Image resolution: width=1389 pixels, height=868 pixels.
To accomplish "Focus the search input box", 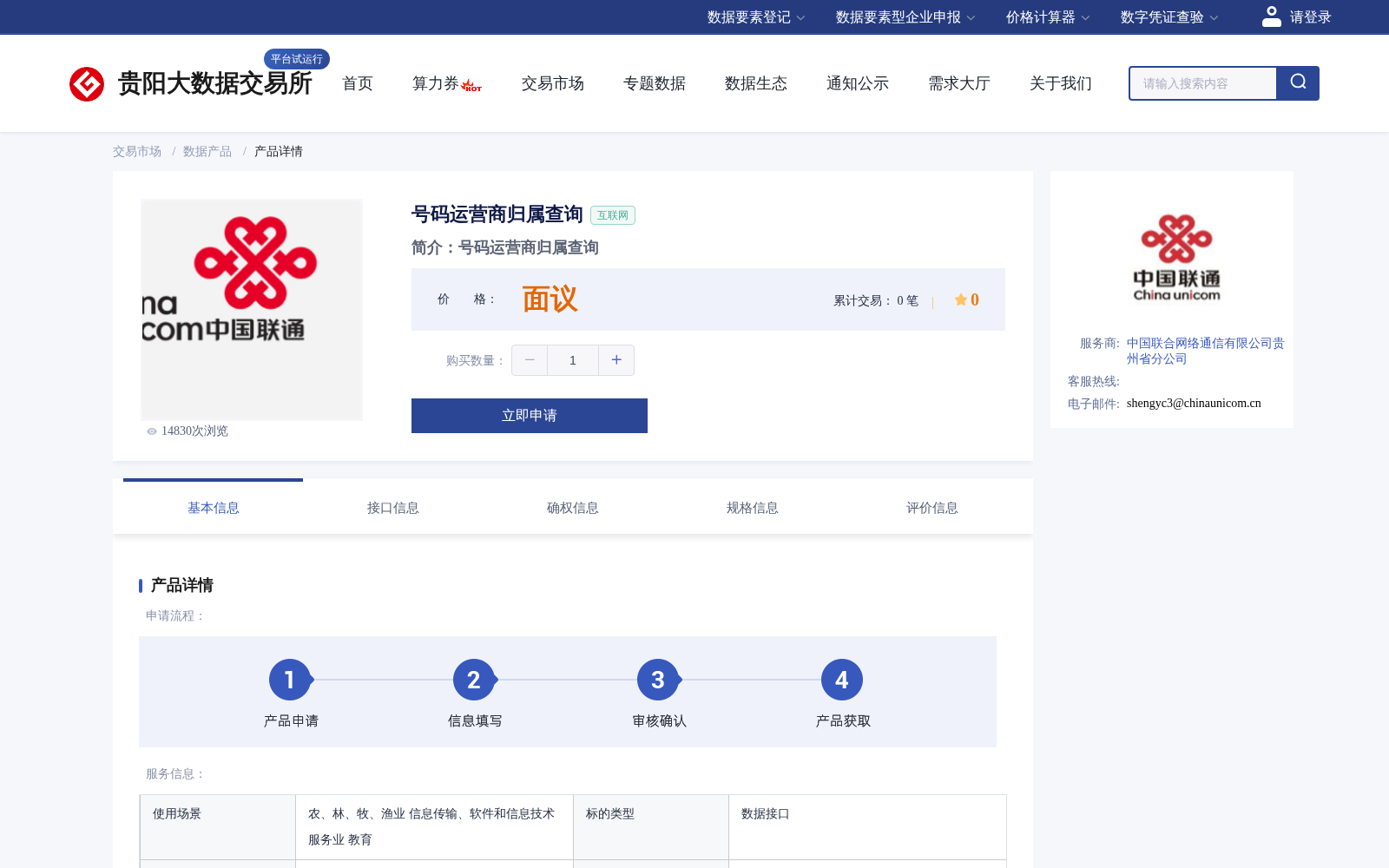I will click(1203, 83).
